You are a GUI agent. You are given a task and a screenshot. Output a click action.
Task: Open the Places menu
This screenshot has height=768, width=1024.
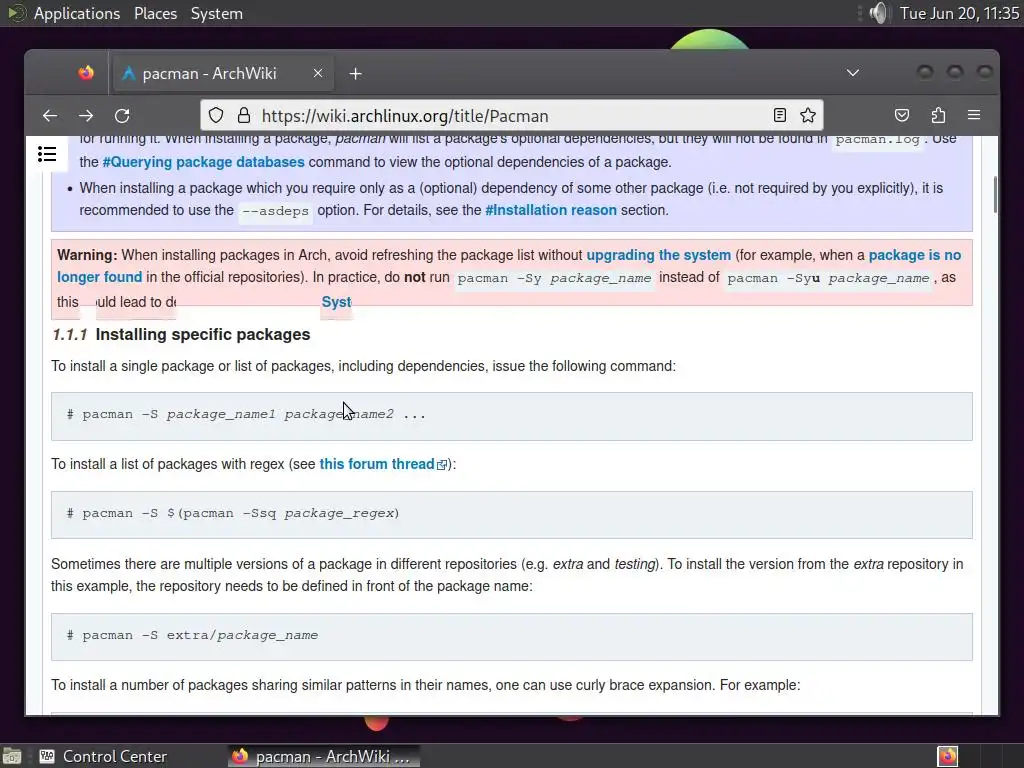point(155,13)
